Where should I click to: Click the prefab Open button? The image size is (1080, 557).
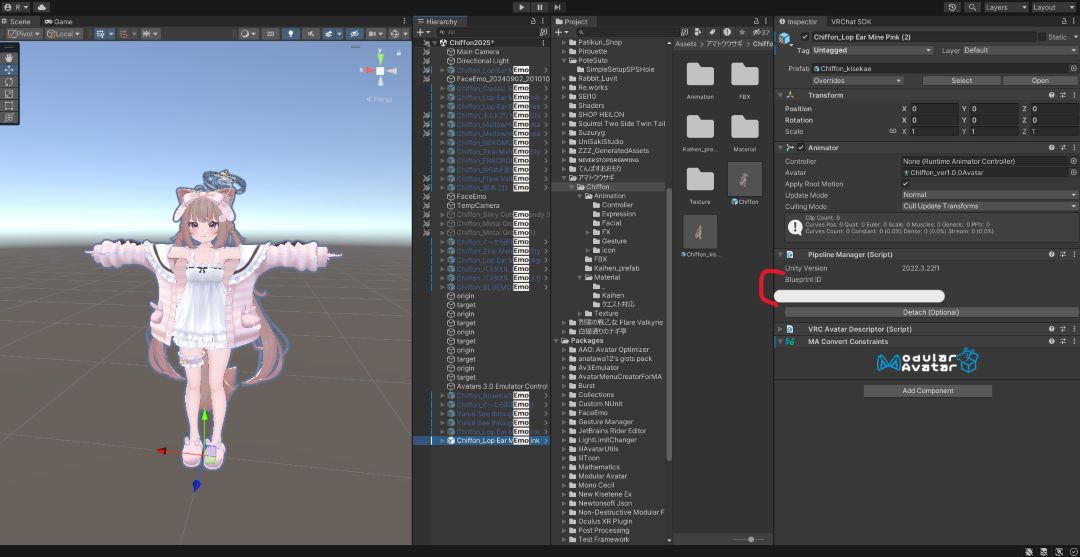coord(1039,81)
